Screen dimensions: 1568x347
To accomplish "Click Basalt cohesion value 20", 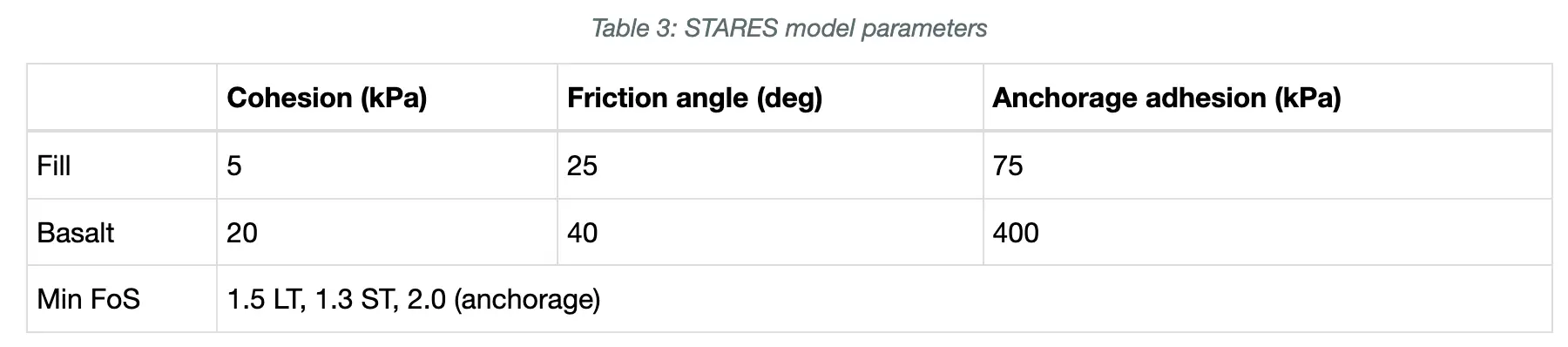I will click(x=242, y=233).
